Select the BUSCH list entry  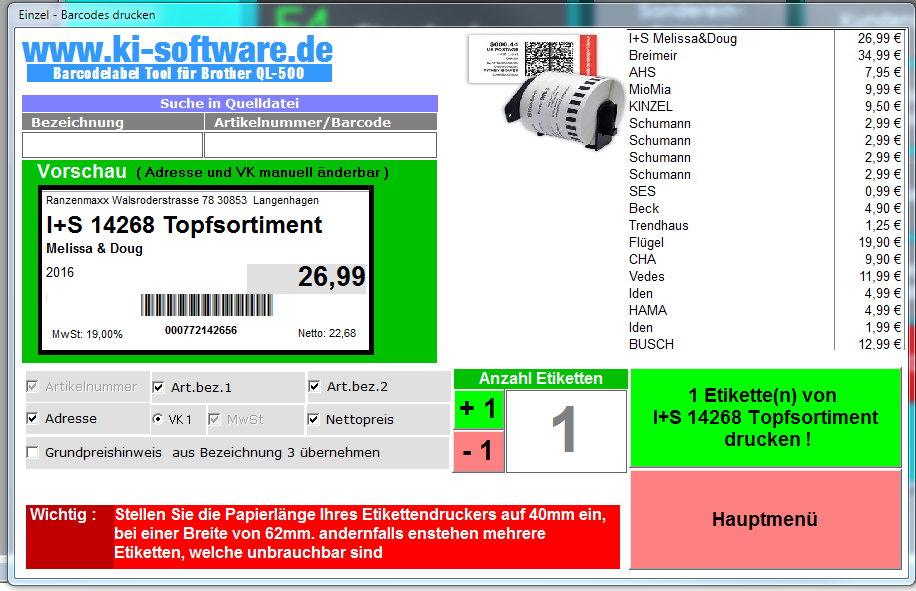point(765,344)
